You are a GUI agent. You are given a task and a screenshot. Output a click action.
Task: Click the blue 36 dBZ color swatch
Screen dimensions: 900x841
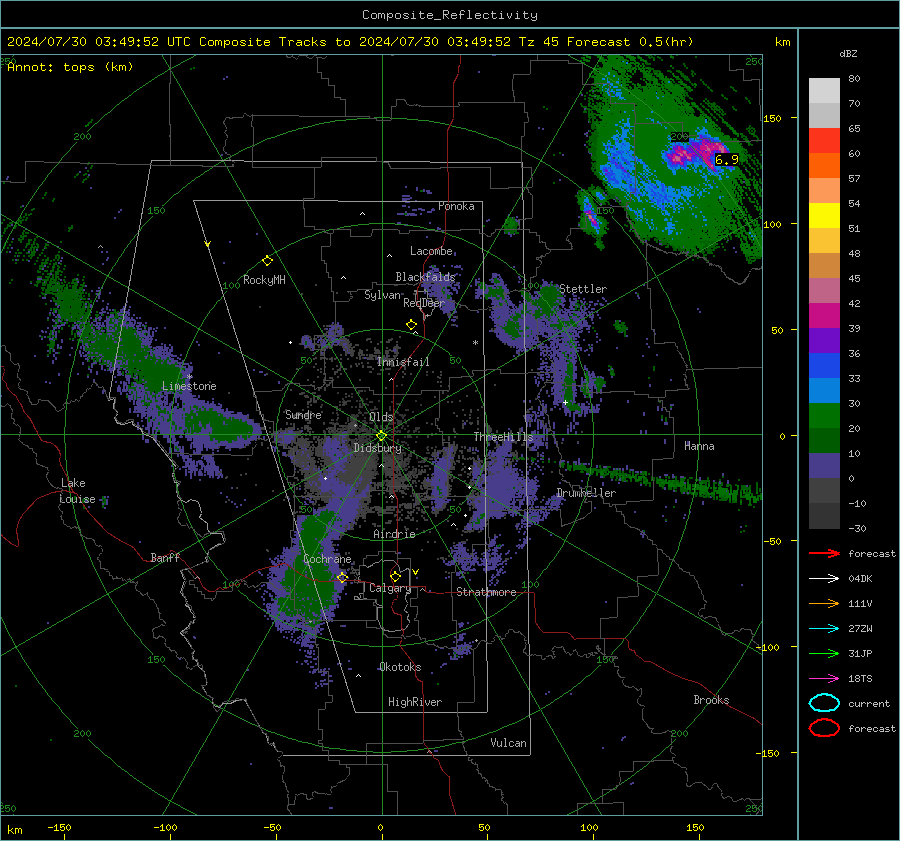coord(824,366)
